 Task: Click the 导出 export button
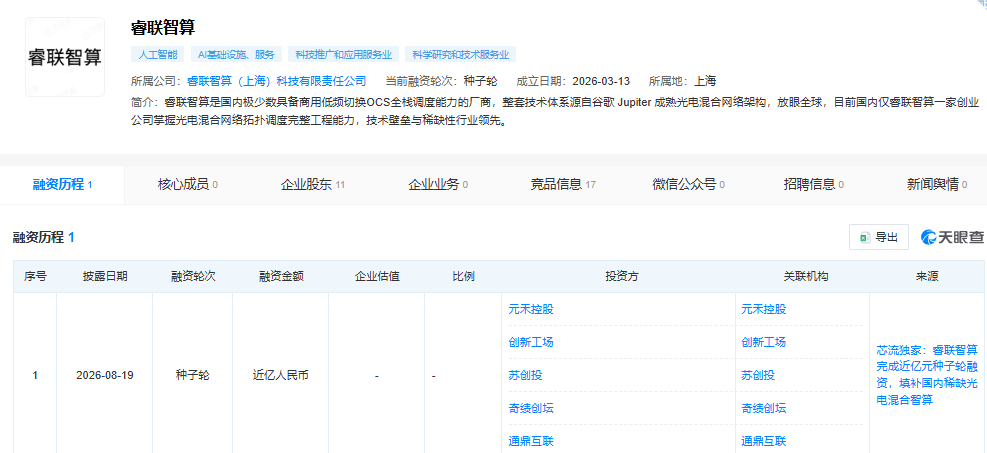point(879,237)
